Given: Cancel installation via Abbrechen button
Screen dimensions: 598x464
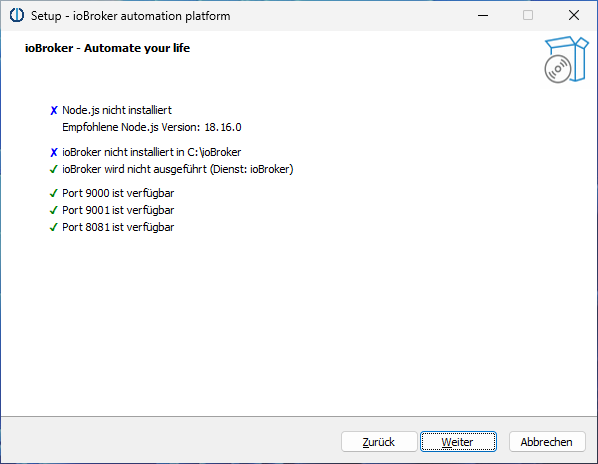Looking at the screenshot, I should point(547,442).
